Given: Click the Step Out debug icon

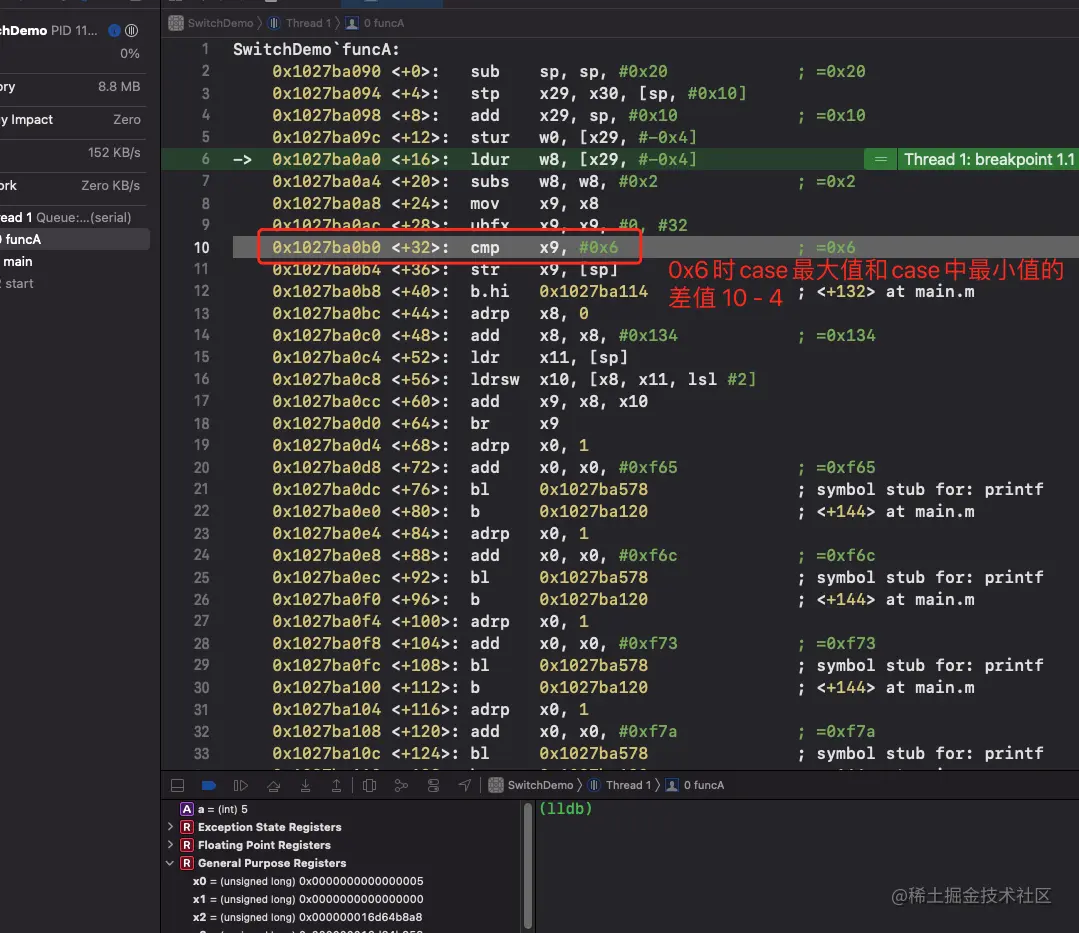Looking at the screenshot, I should click(336, 786).
